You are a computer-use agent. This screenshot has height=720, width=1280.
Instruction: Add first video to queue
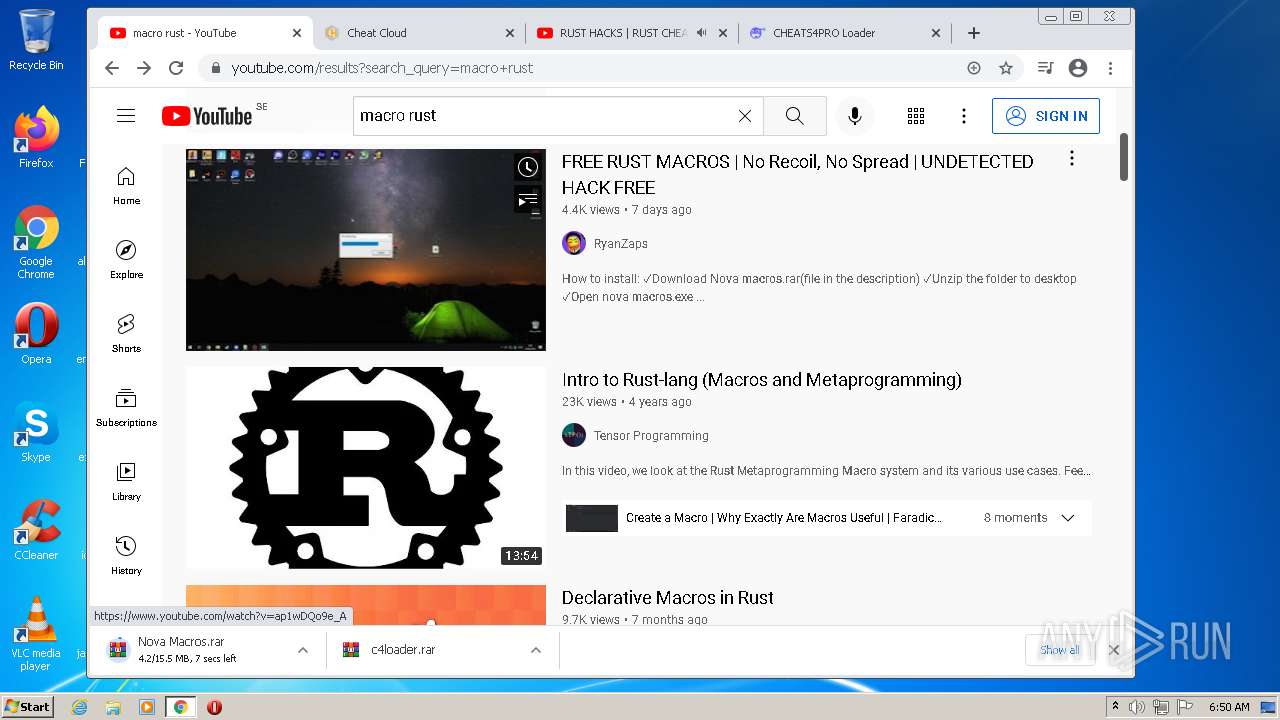(528, 200)
